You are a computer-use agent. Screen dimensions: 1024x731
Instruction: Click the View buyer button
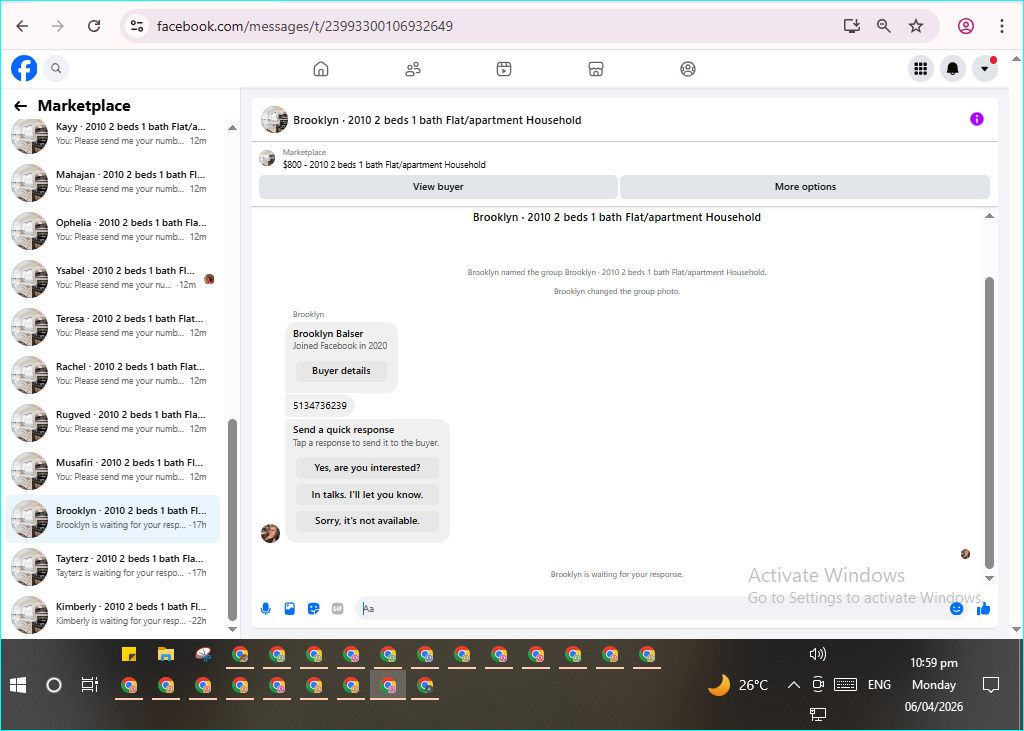coord(438,187)
